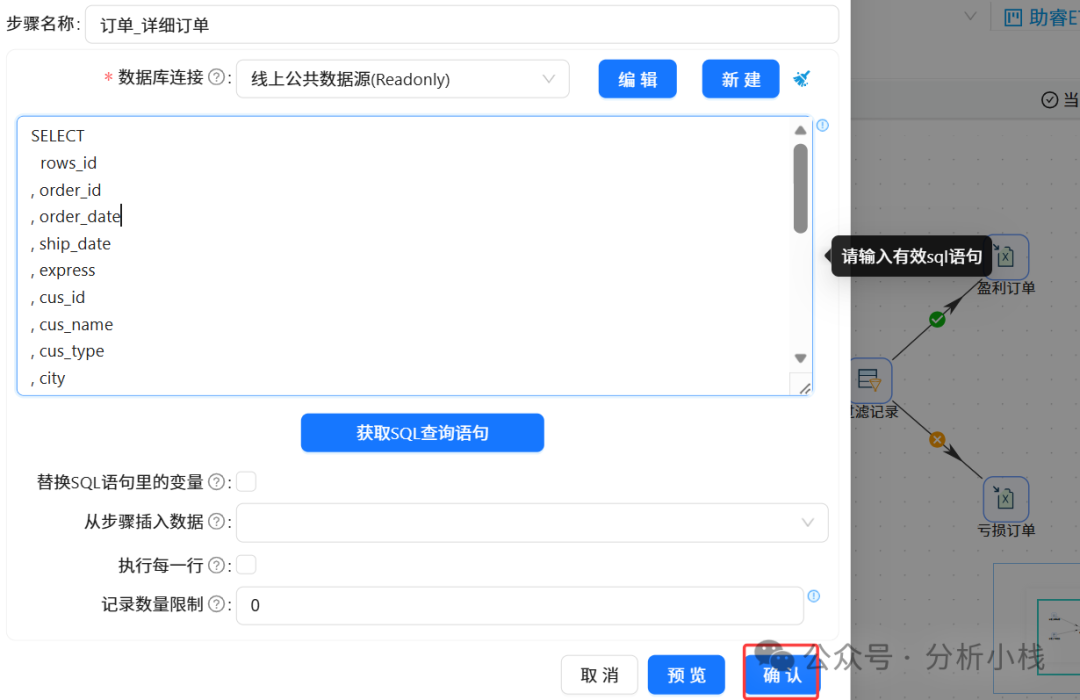Click the 确认 button
The image size is (1080, 700).
(782, 675)
